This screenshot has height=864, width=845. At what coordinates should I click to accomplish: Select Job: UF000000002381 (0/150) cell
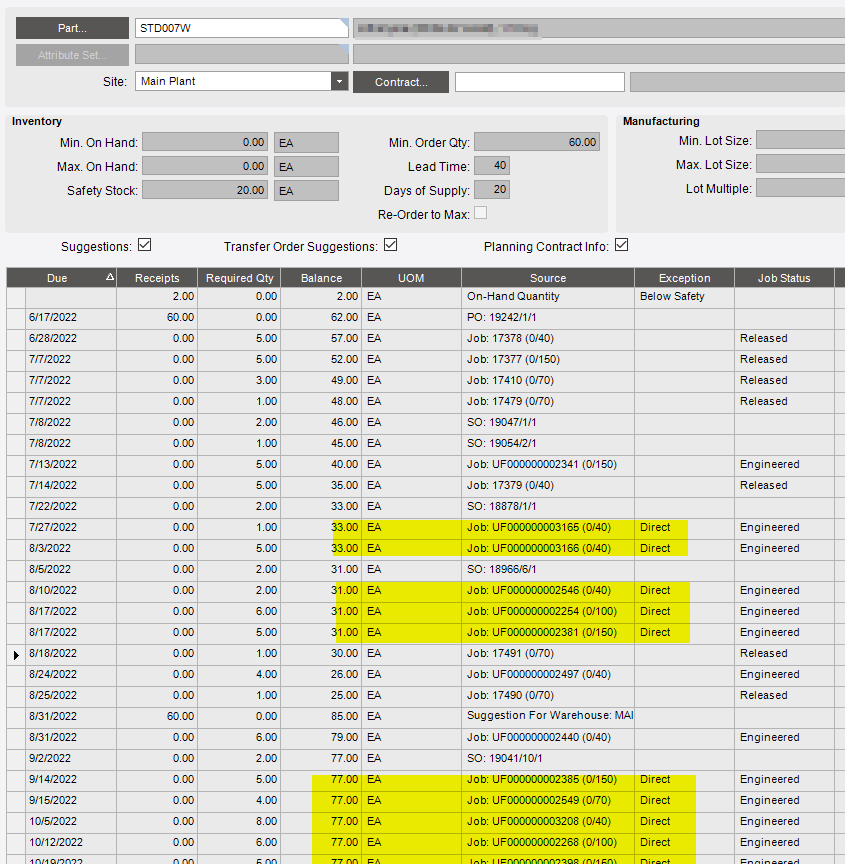[x=548, y=632]
